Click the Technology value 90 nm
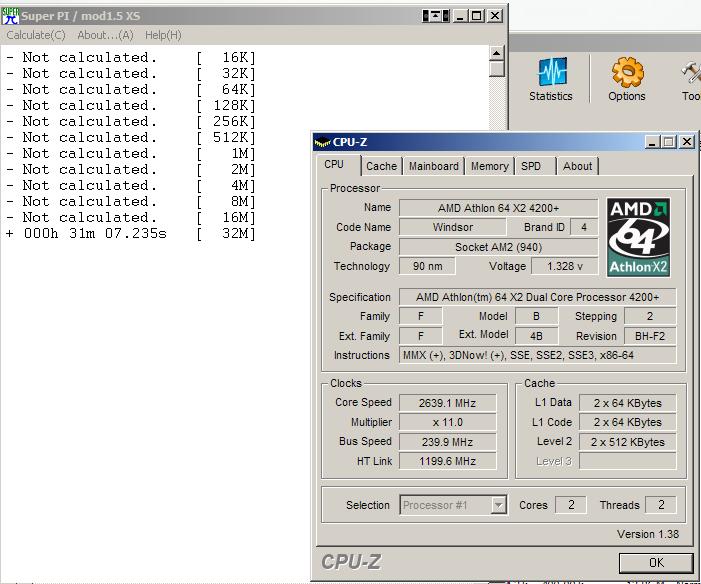This screenshot has width=701, height=584. coord(427,266)
